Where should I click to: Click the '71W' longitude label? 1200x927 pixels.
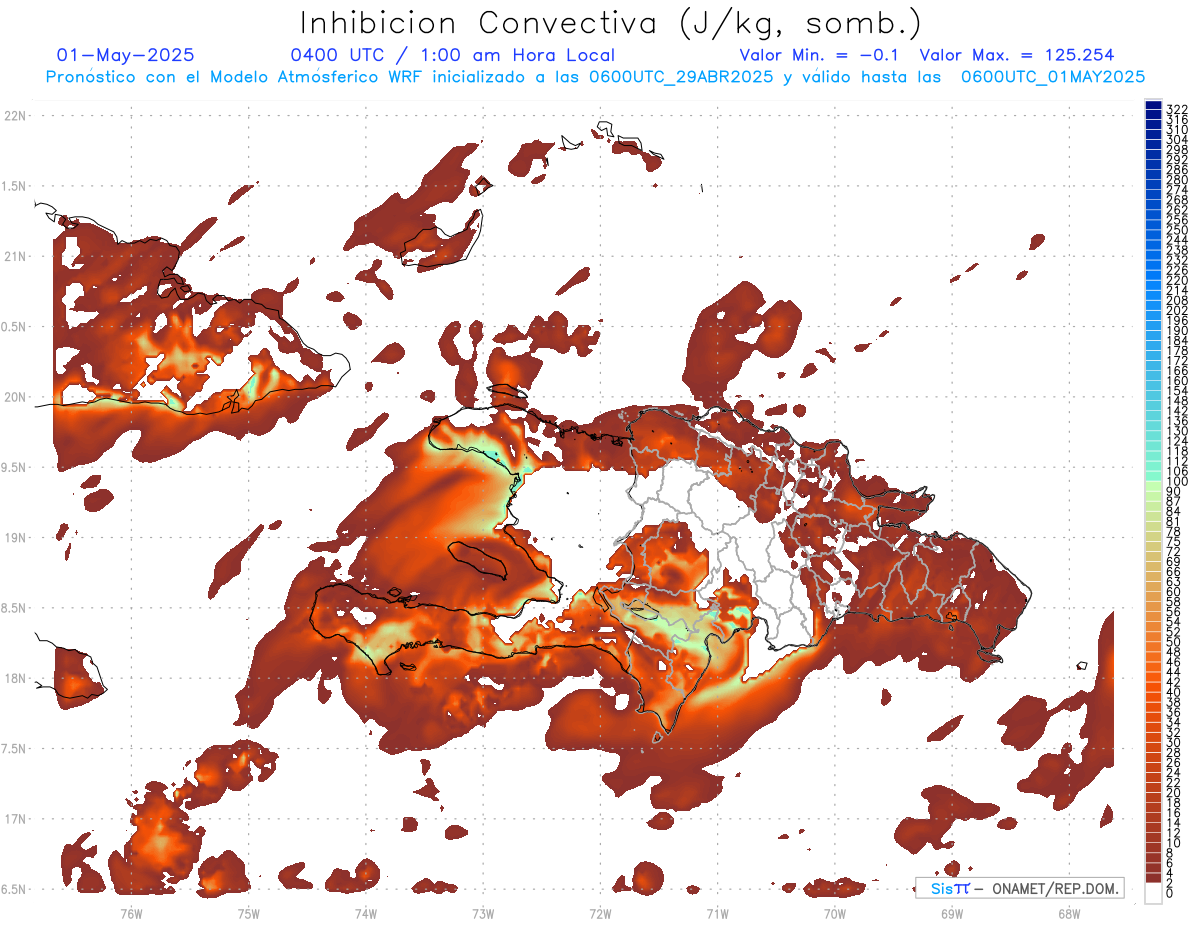click(x=717, y=913)
